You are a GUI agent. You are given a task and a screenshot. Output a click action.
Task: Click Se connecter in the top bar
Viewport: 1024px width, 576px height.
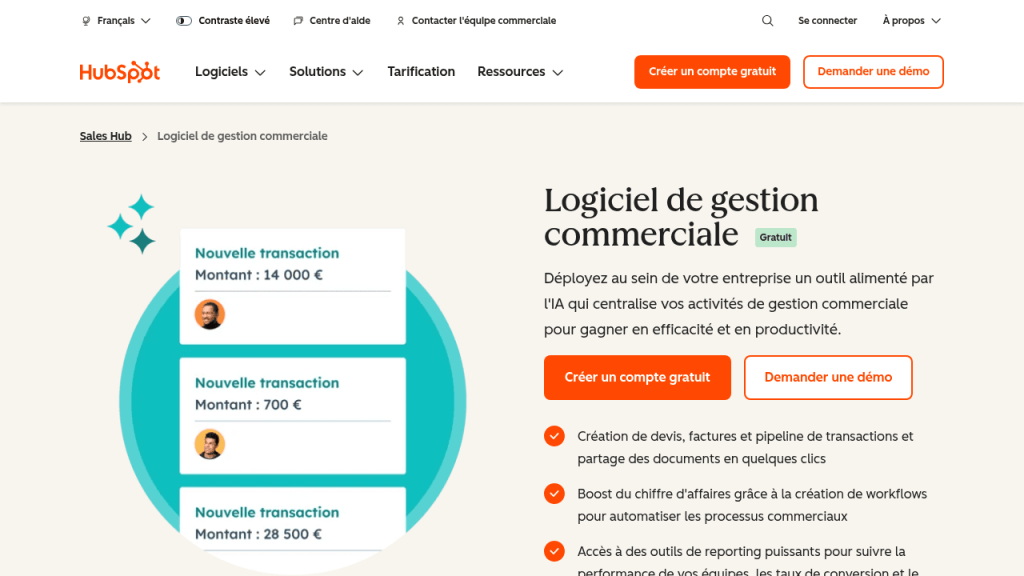click(827, 20)
